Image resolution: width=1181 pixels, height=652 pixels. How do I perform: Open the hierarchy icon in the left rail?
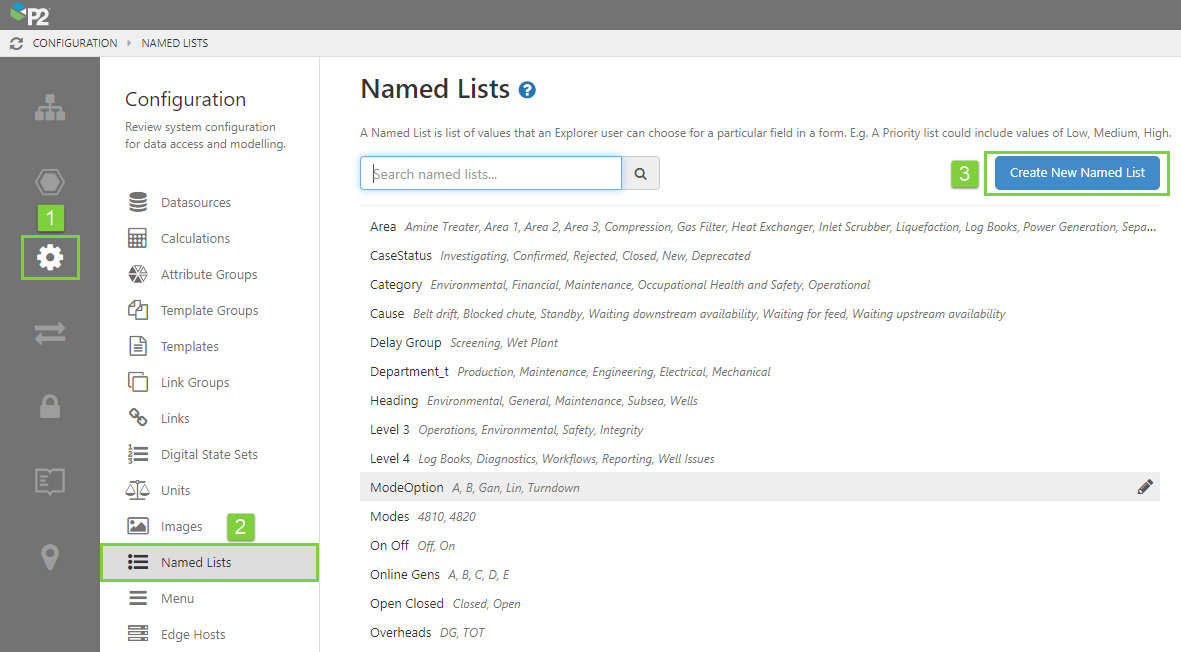click(50, 109)
